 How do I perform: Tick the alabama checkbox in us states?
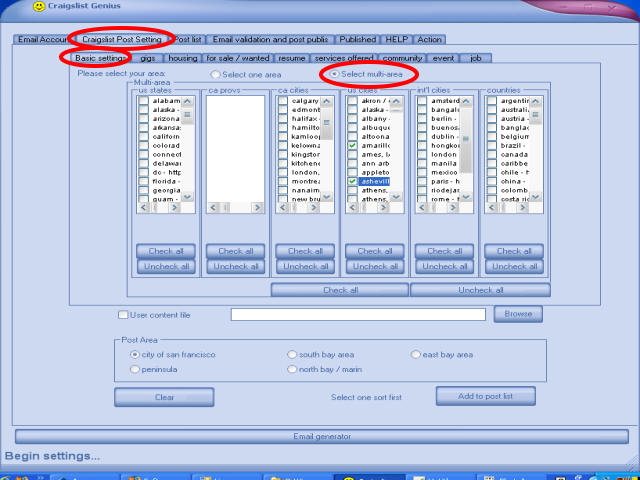tap(143, 101)
